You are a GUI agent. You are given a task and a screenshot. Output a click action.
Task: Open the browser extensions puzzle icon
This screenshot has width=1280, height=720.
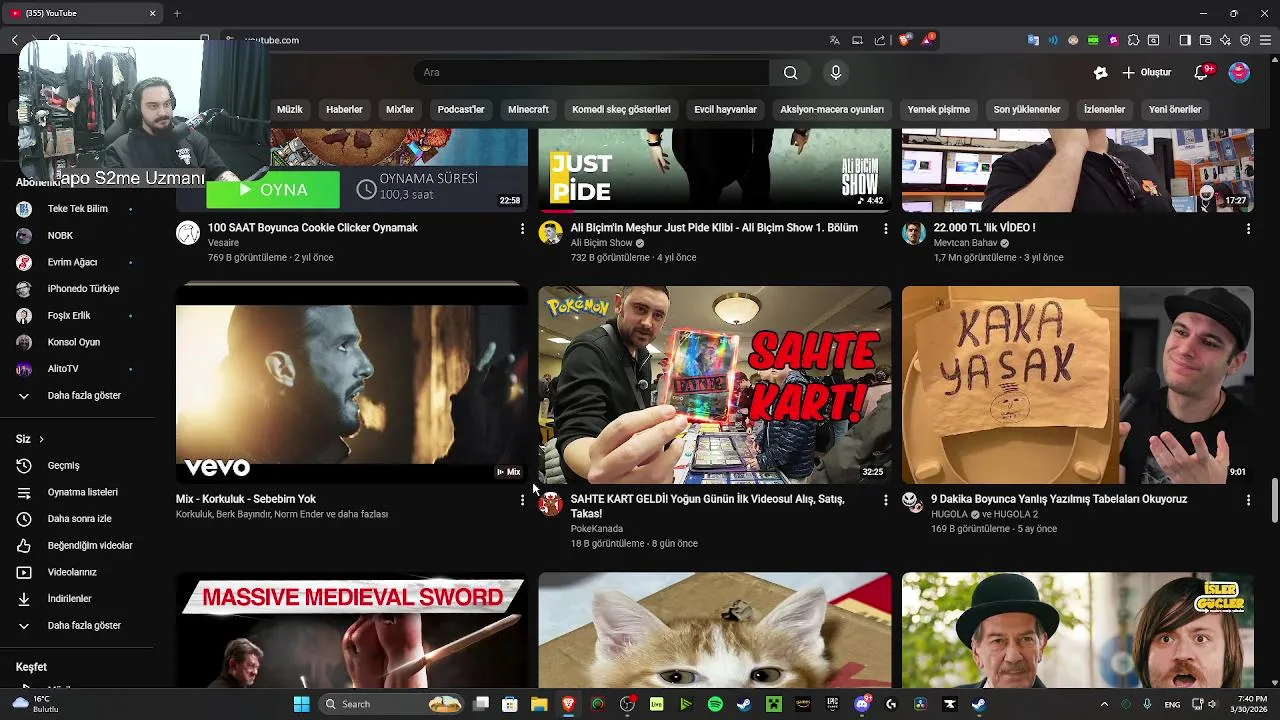pyautogui.click(x=1133, y=40)
